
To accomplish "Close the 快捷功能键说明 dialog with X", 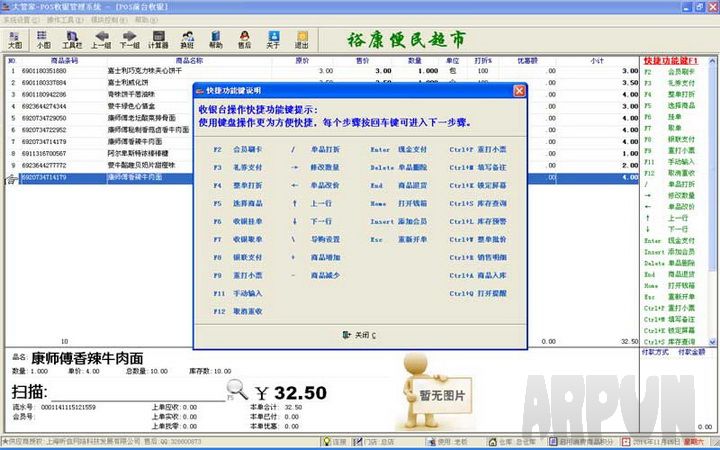I will click(x=519, y=91).
